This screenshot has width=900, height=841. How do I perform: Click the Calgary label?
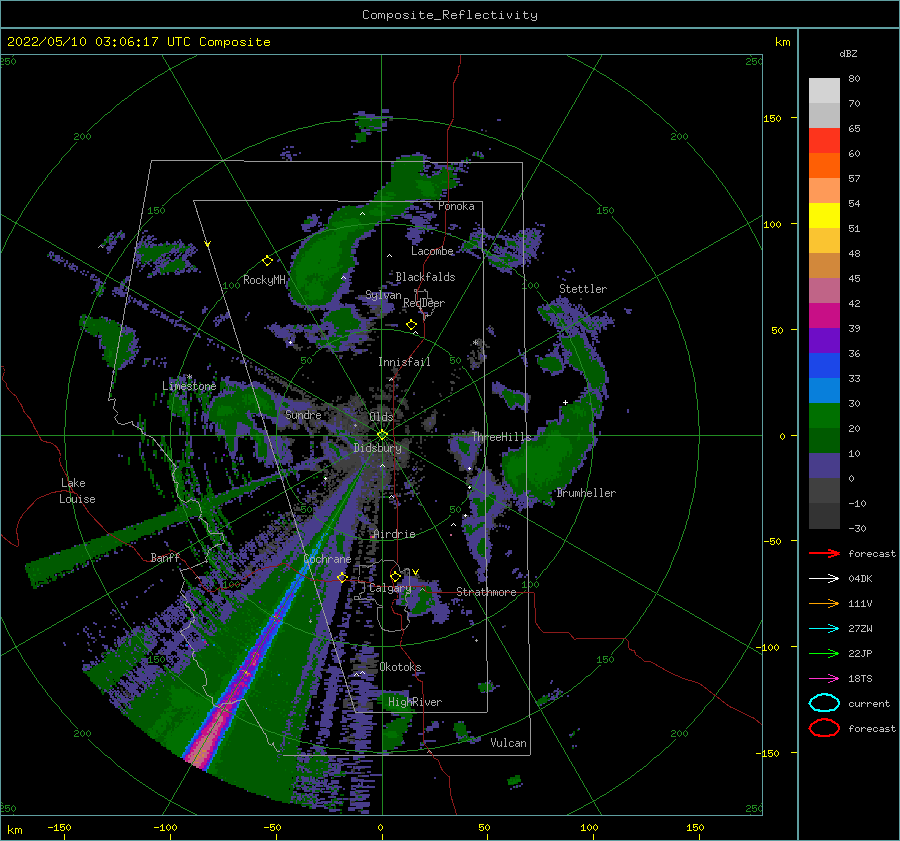(390, 588)
